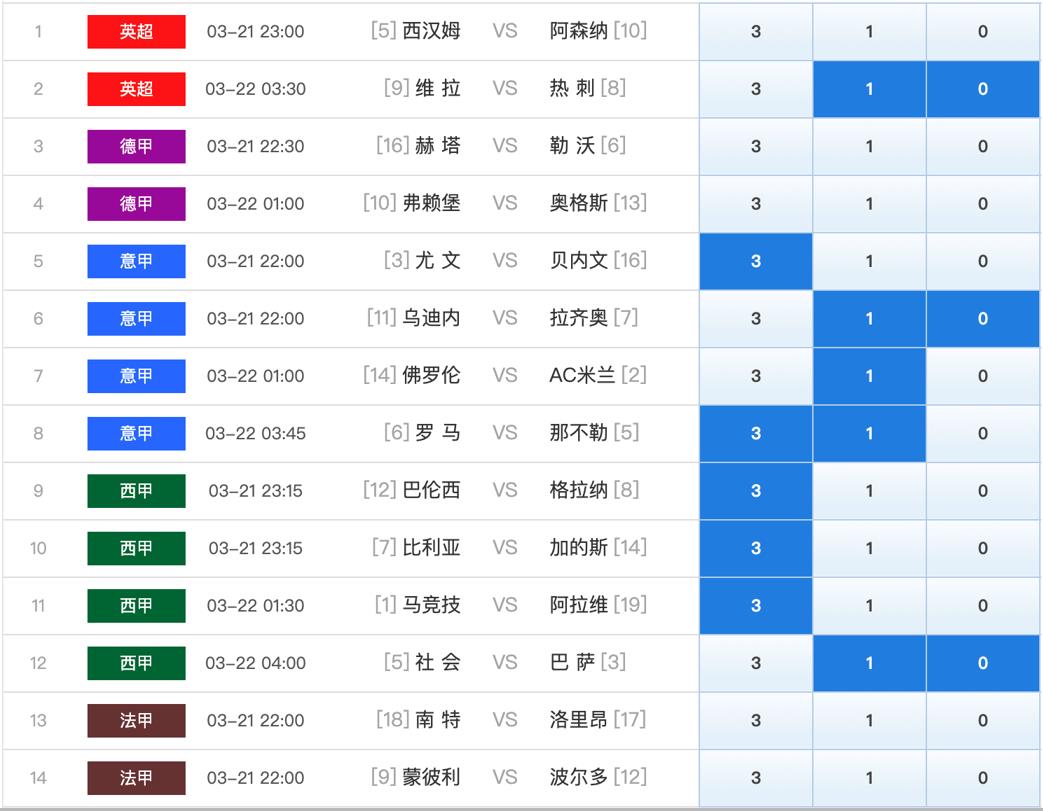Select 0 for 巴伦西 vs 格拉纳
Screen dimensions: 1043x811
tap(982, 491)
